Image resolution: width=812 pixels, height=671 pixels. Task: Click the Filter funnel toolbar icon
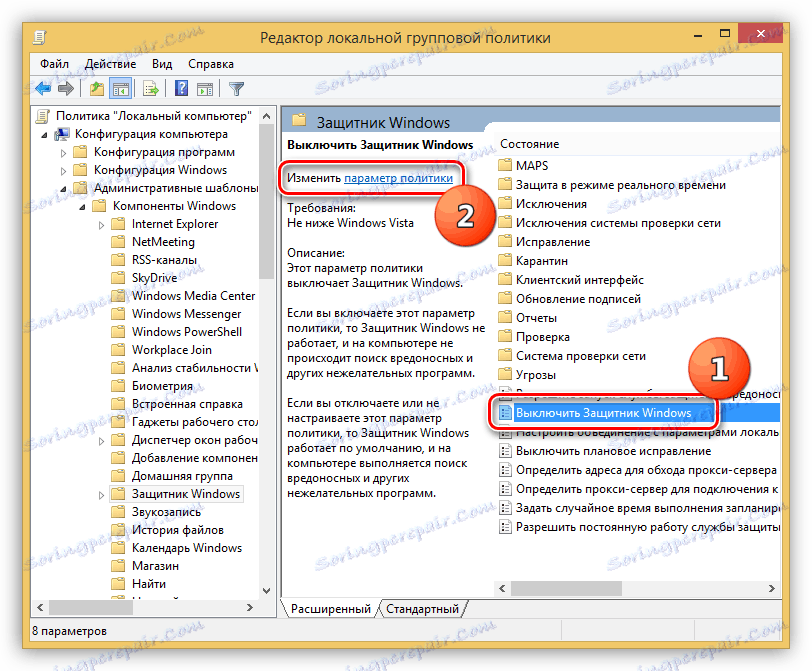coord(237,89)
